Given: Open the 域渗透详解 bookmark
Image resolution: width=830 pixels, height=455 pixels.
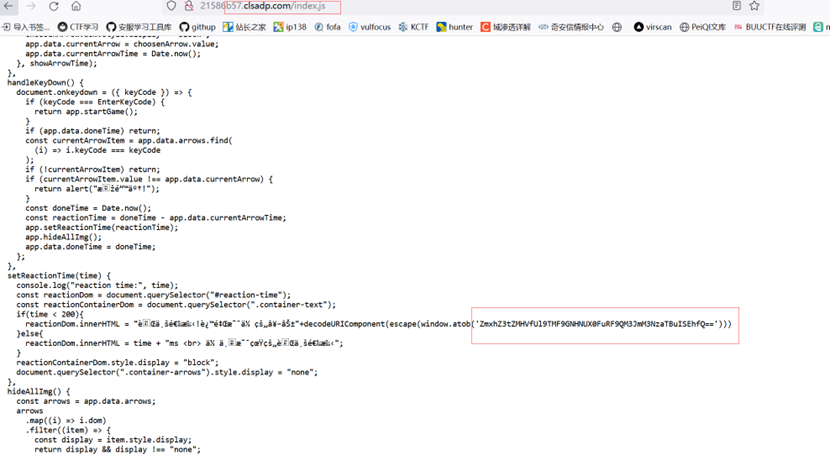Looking at the screenshot, I should pyautogui.click(x=505, y=27).
